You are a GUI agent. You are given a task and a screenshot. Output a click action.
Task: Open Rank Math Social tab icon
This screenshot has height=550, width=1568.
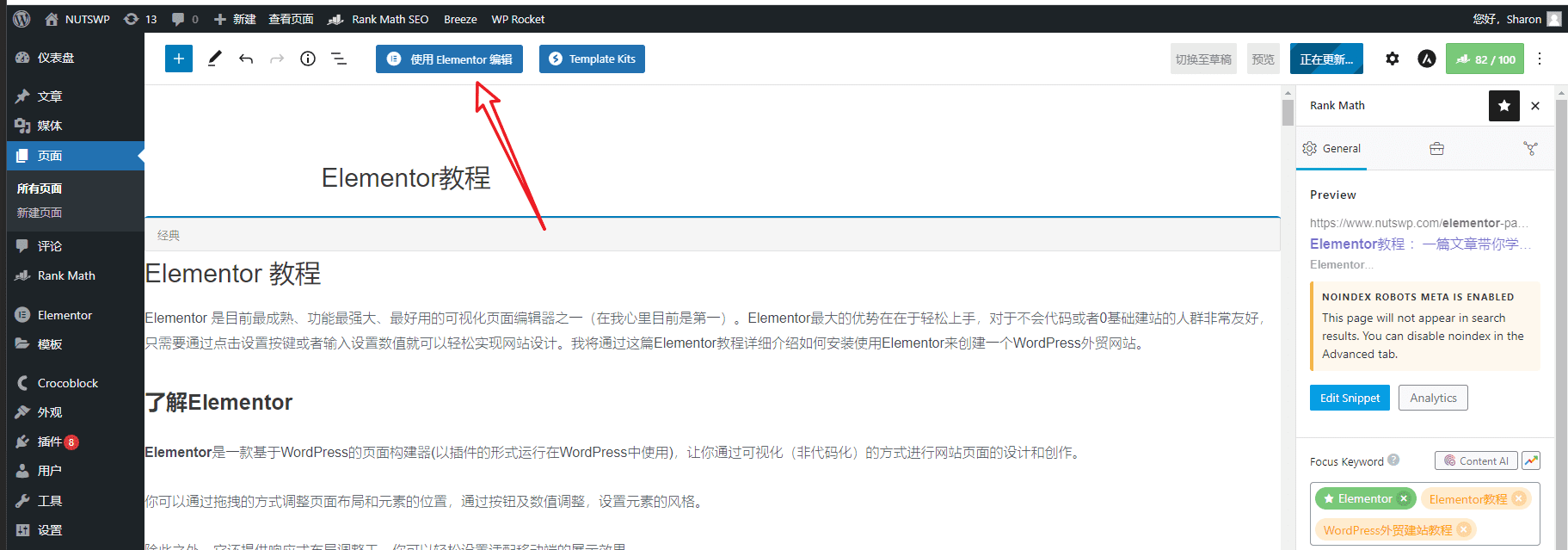[x=1530, y=149]
